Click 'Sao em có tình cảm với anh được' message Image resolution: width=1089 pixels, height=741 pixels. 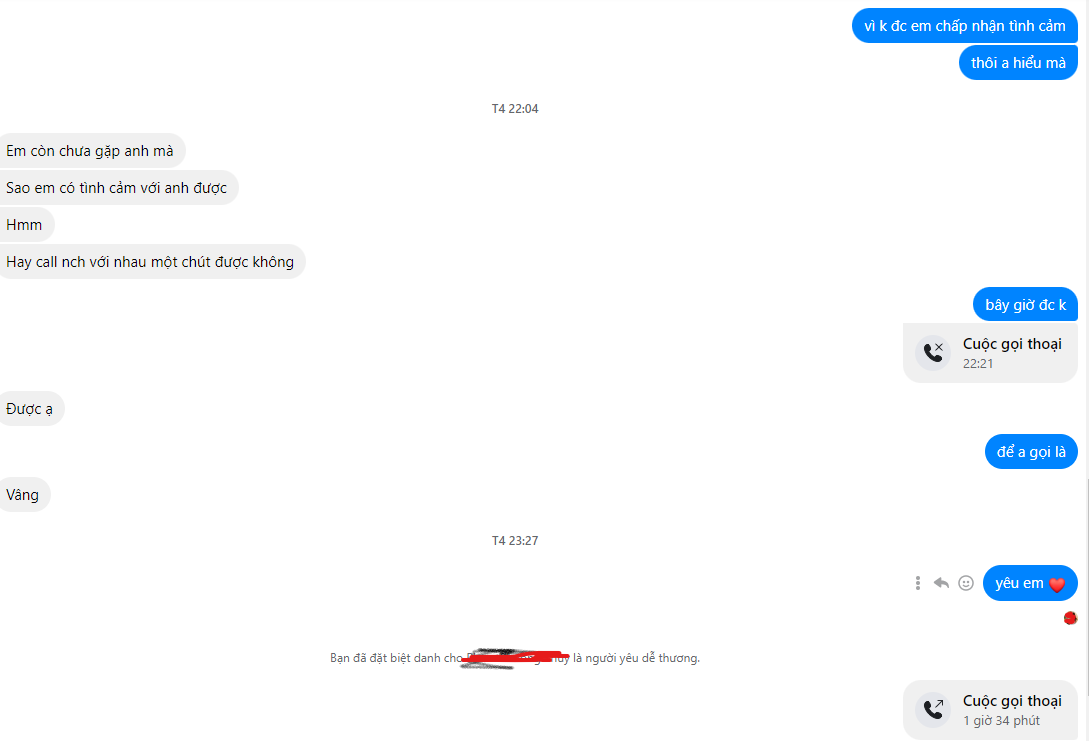click(x=117, y=188)
